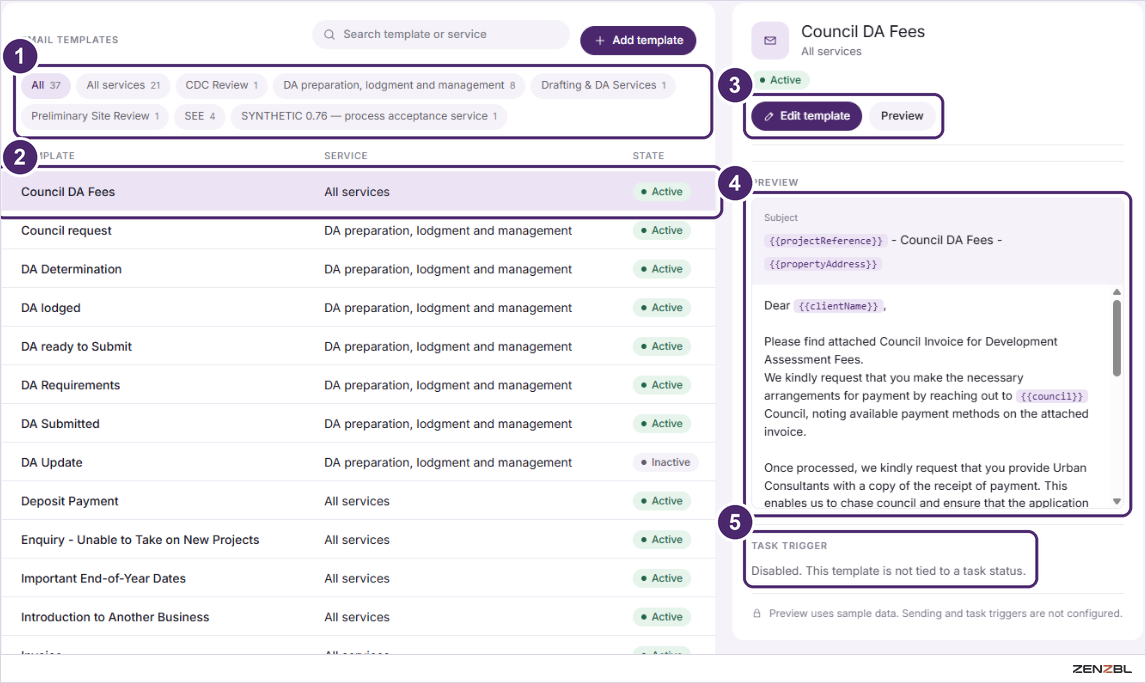Open the DA lodged template
Screen dimensions: 1146x683
click(358, 308)
